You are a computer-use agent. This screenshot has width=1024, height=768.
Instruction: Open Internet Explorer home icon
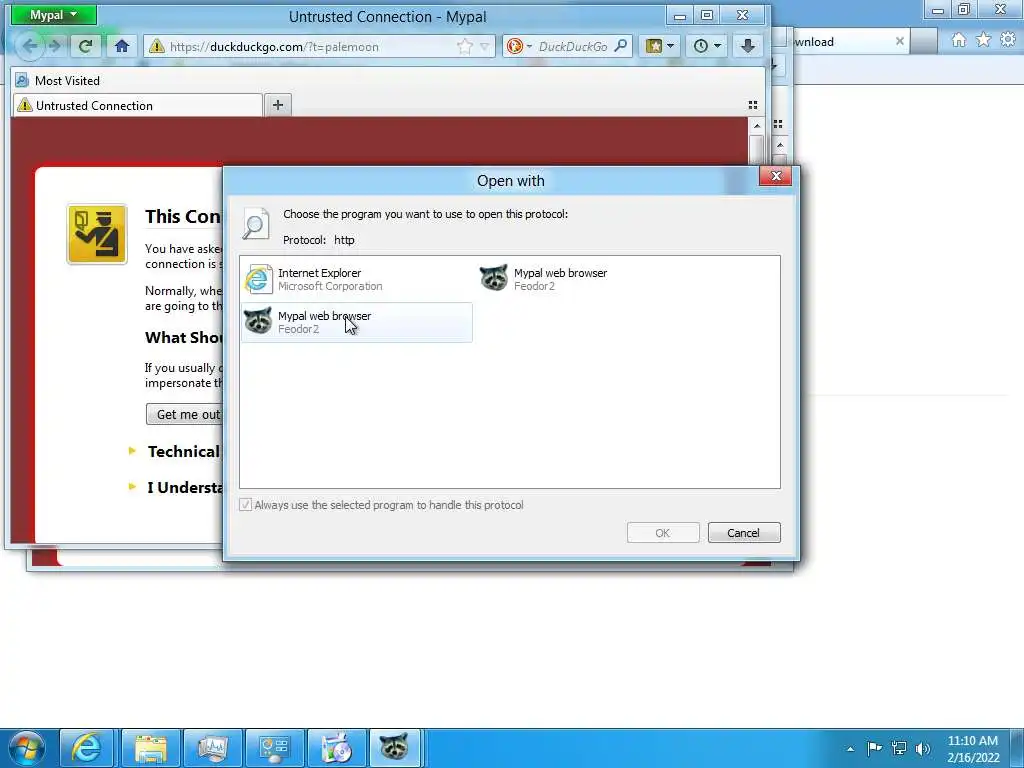click(958, 40)
